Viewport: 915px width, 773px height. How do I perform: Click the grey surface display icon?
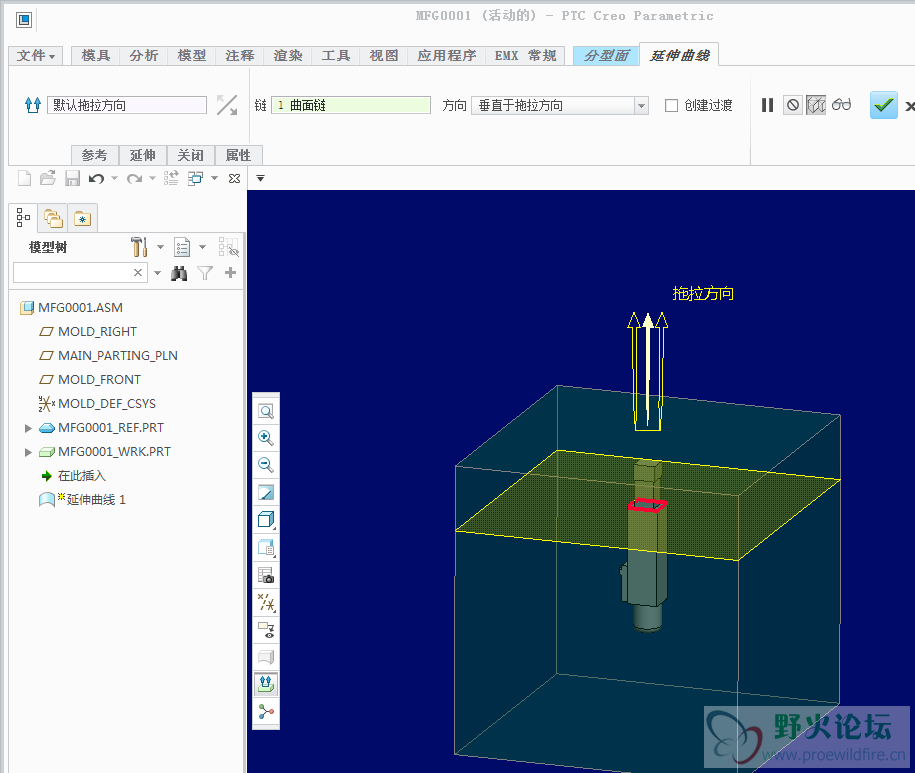266,657
